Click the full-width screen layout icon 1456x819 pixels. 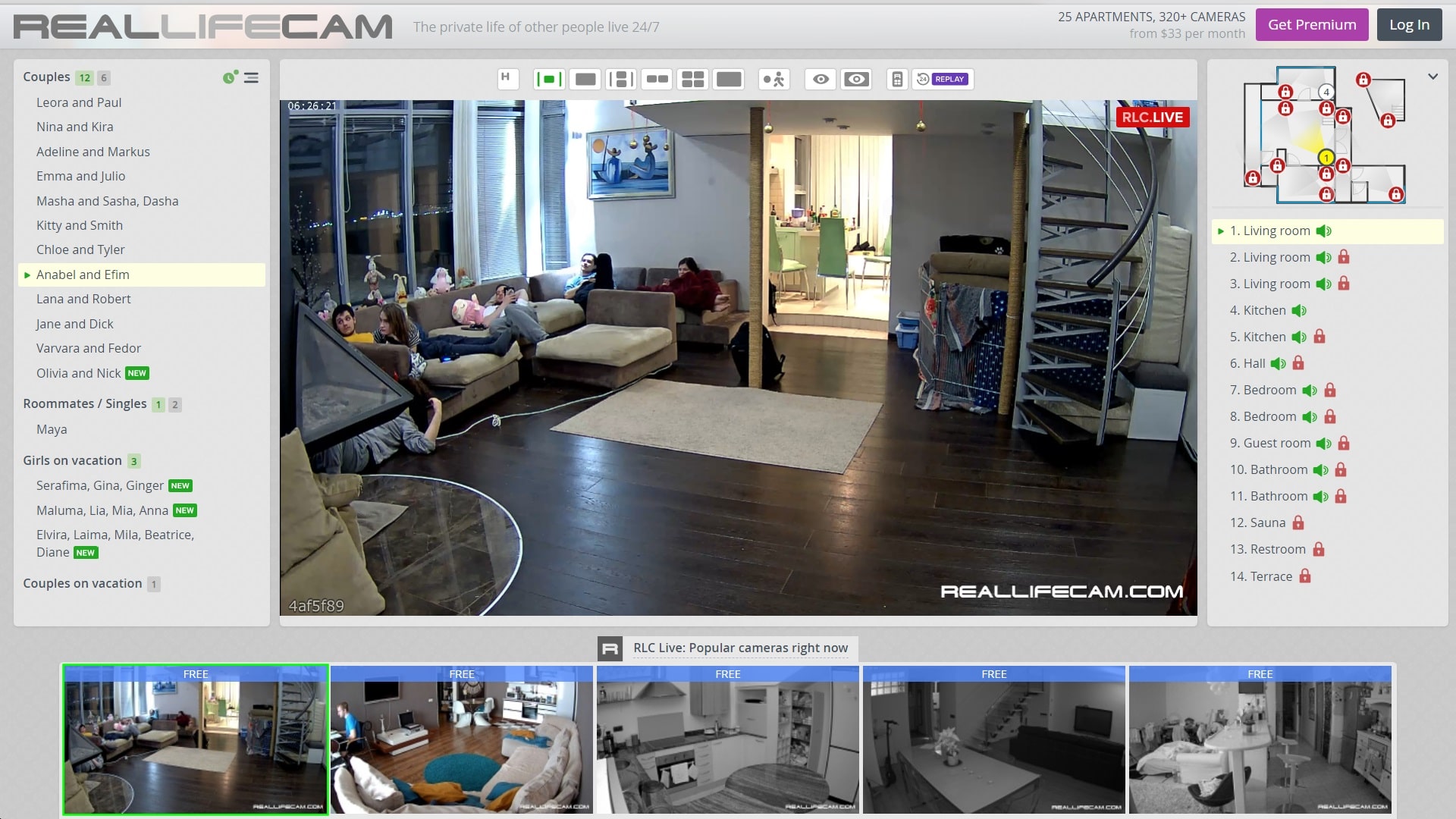pyautogui.click(x=729, y=79)
